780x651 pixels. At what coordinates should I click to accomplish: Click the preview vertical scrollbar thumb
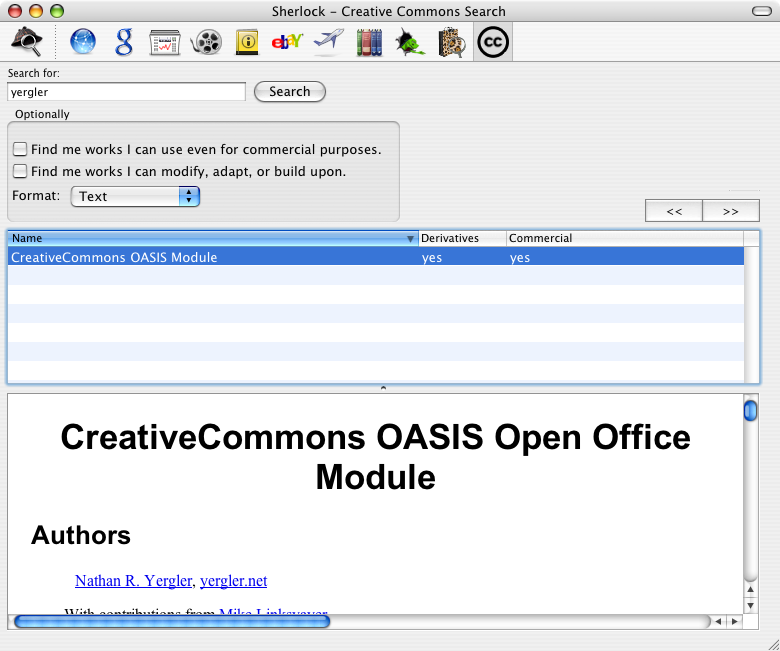(x=750, y=411)
